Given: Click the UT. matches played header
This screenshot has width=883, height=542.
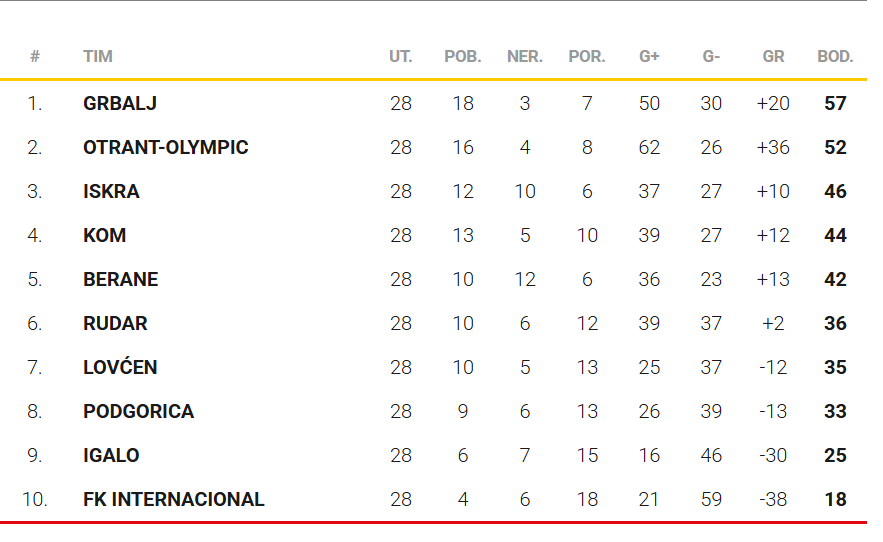Looking at the screenshot, I should coord(401,57).
